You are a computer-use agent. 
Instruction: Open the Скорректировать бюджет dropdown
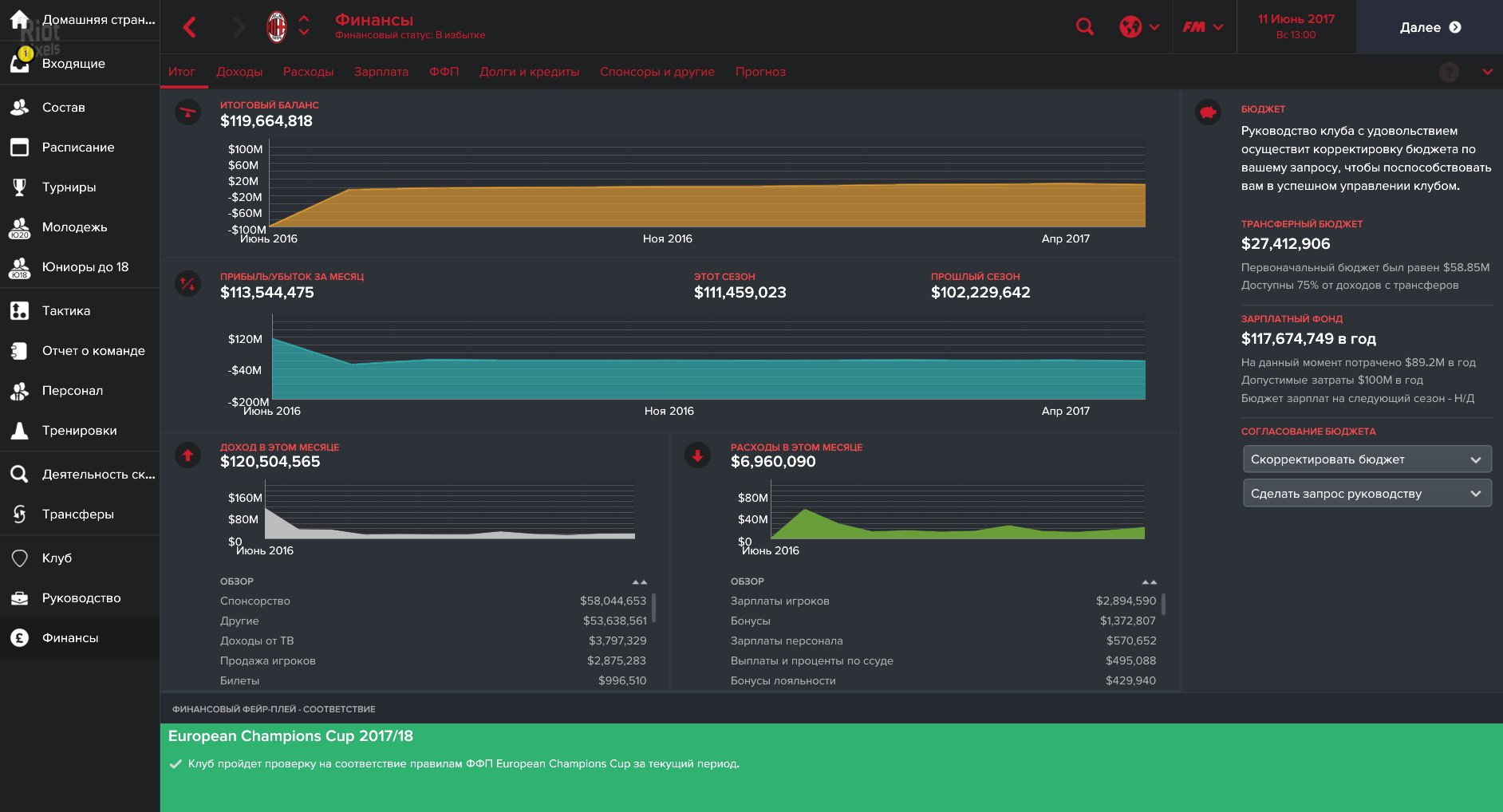(1366, 459)
